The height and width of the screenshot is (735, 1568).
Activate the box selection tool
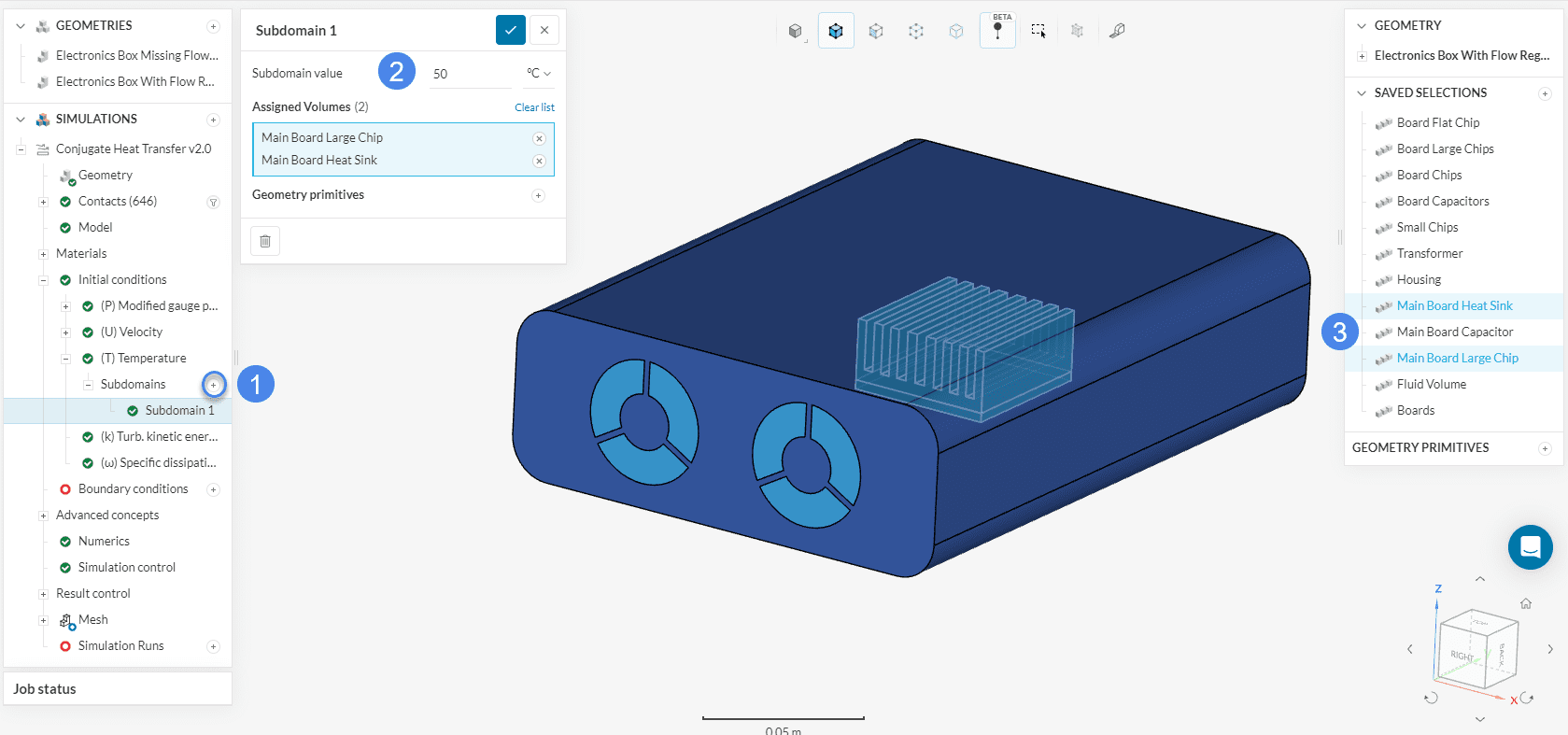1038,31
